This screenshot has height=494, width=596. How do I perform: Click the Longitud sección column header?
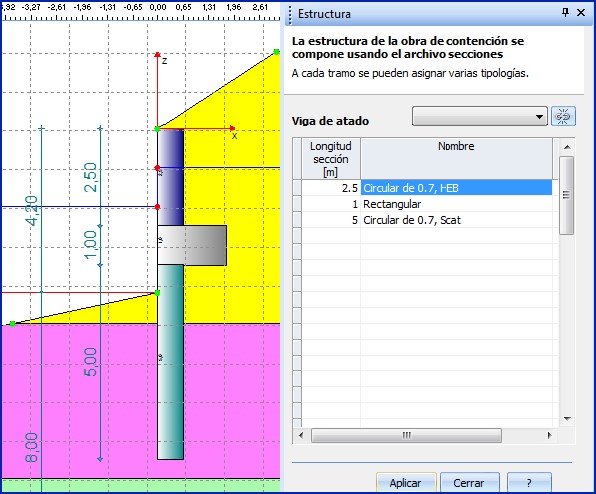pyautogui.click(x=331, y=158)
